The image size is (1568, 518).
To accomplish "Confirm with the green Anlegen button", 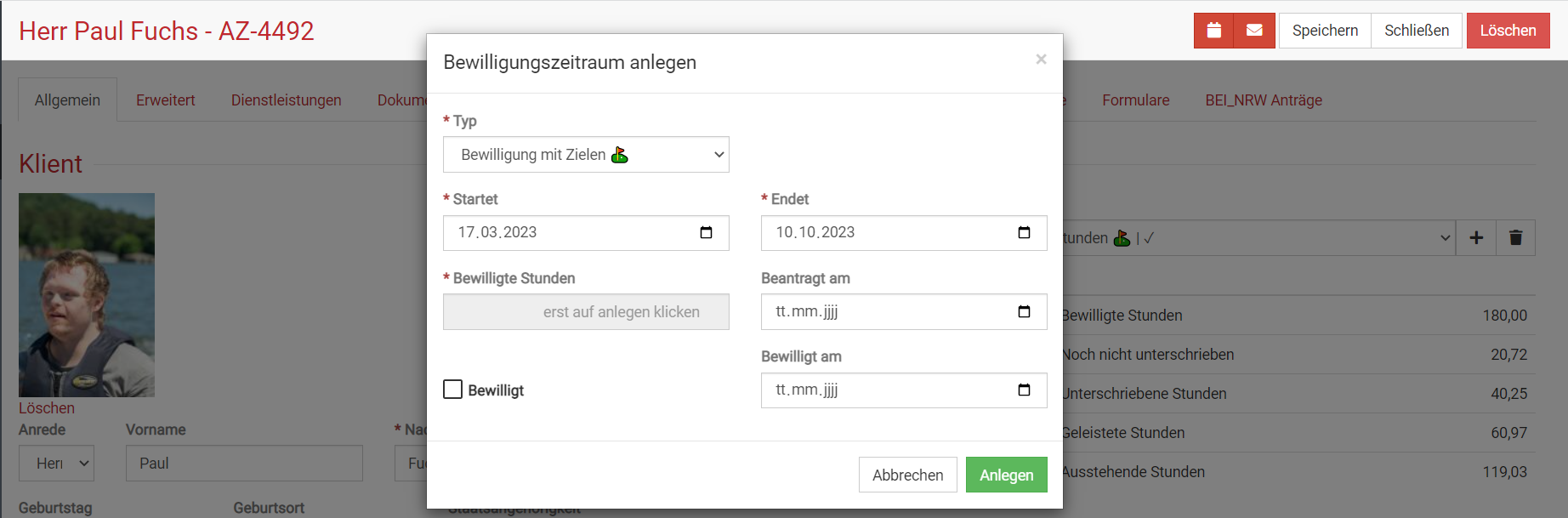I will [1006, 475].
